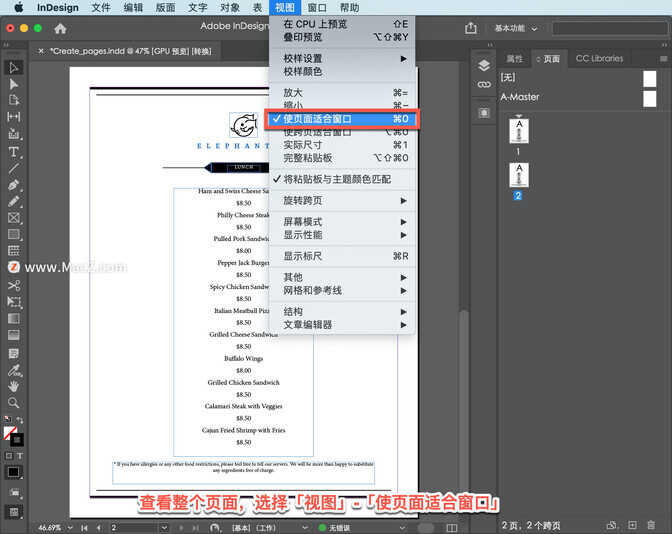This screenshot has height=534, width=672.
Task: Select the Scissors tool
Action: (x=14, y=285)
